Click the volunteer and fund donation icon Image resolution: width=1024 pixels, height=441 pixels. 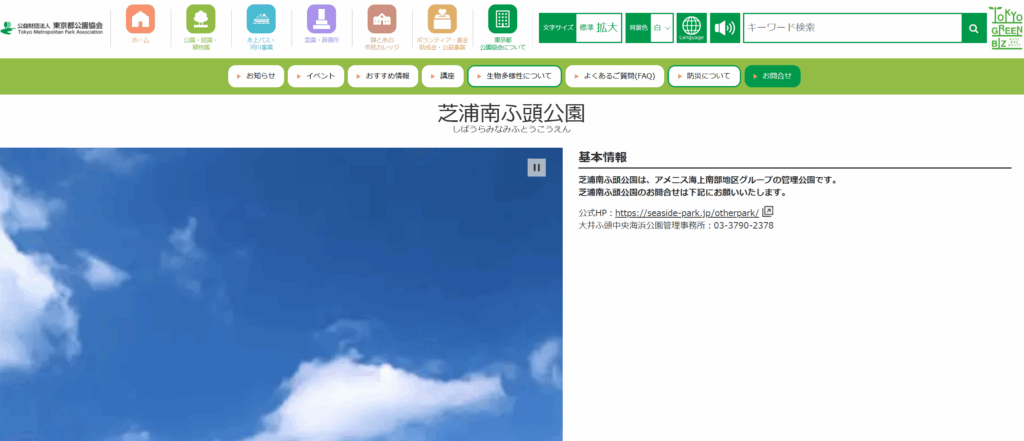[x=442, y=20]
